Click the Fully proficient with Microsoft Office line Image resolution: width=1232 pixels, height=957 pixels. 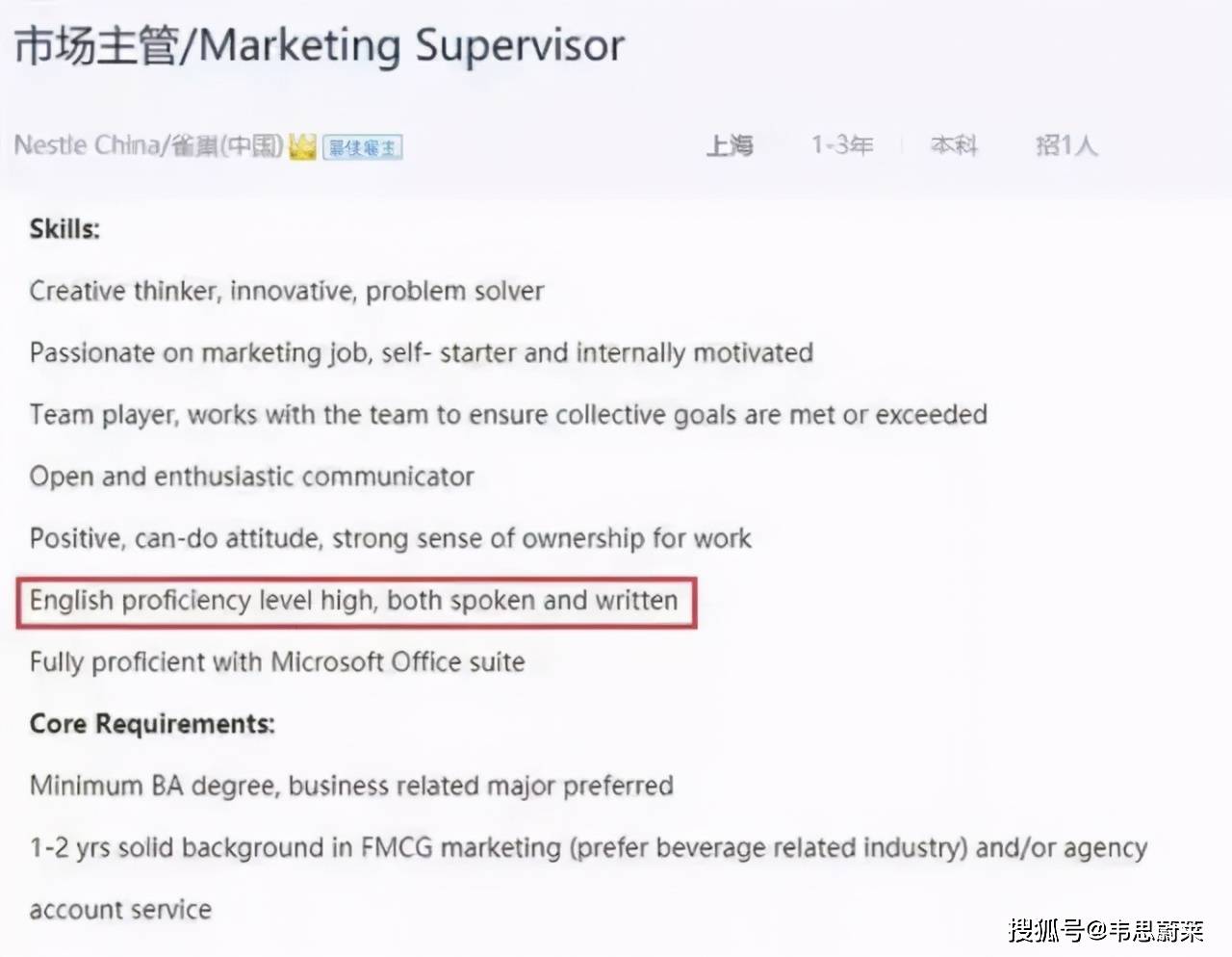tap(277, 662)
